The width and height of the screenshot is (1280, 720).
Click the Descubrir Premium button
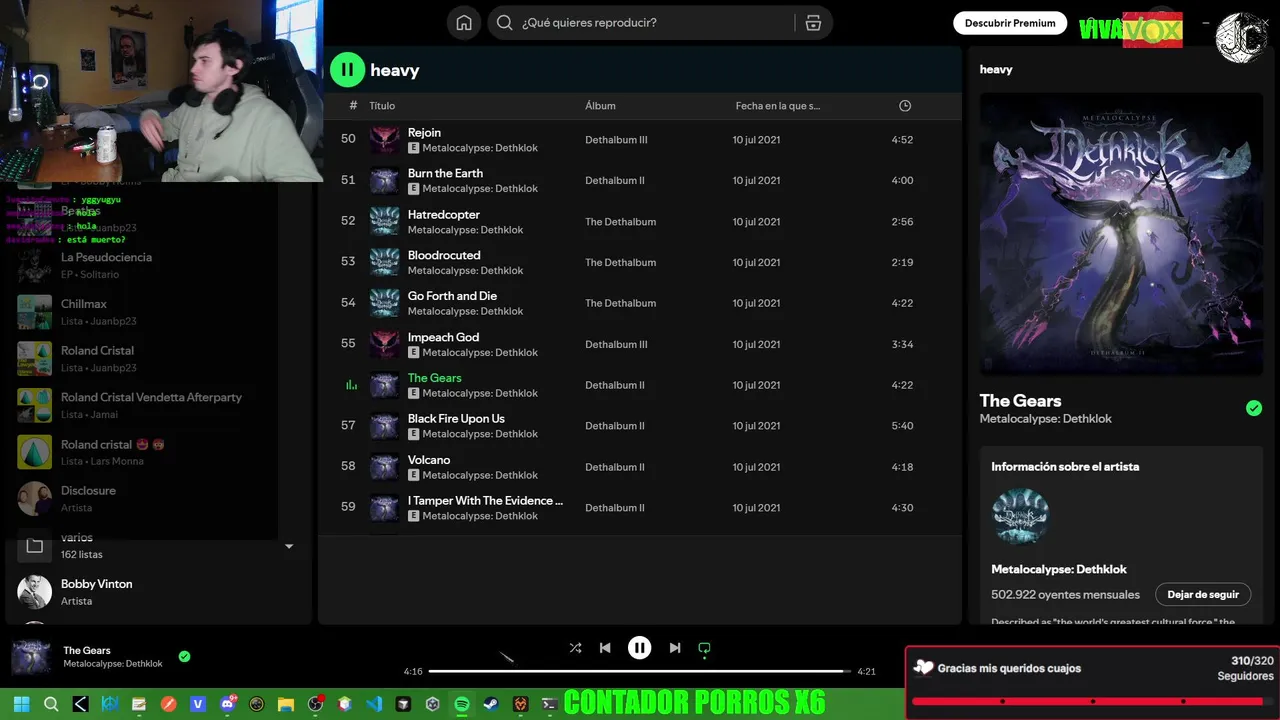pos(1010,23)
